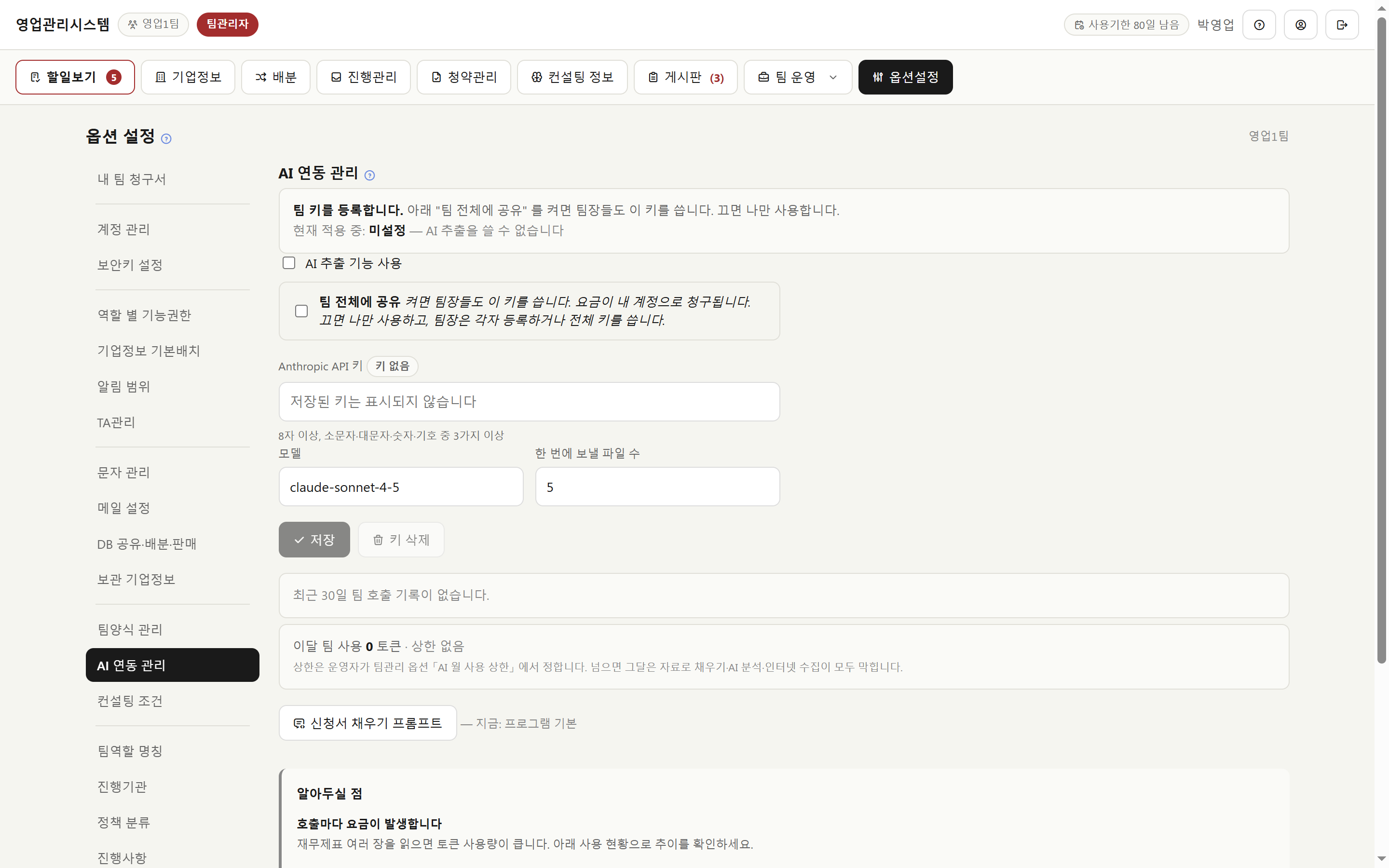1389x868 pixels.
Task: Click the 모델 input with claude-sonnet-4-5
Action: (401, 487)
